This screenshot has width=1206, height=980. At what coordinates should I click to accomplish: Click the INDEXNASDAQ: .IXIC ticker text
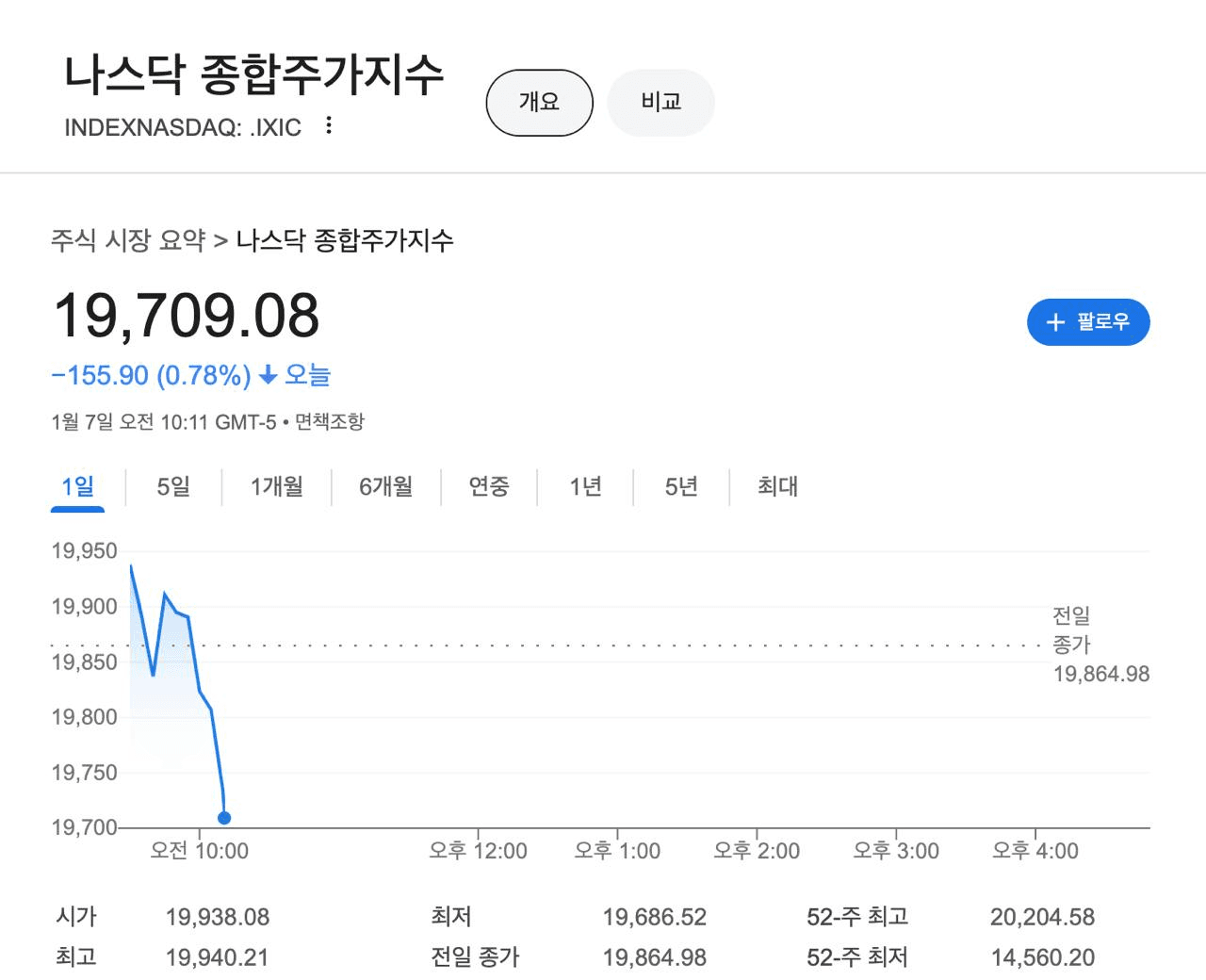coord(183,127)
